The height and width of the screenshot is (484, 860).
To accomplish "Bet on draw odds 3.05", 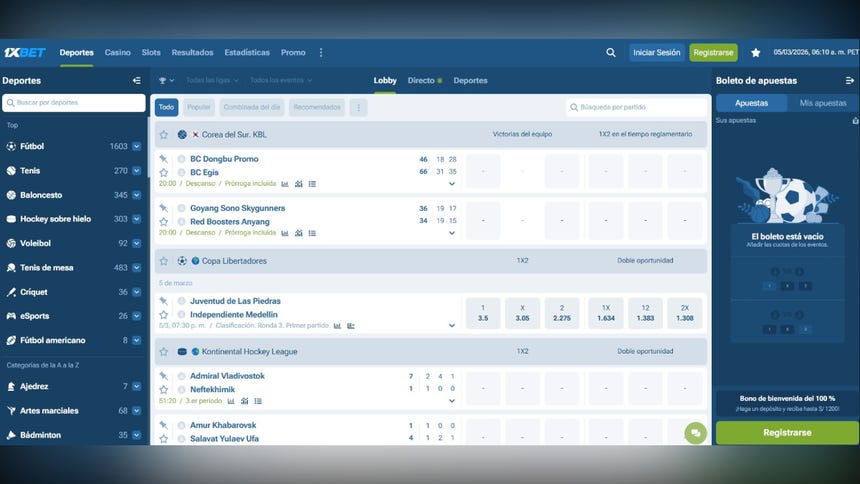I will coord(522,313).
